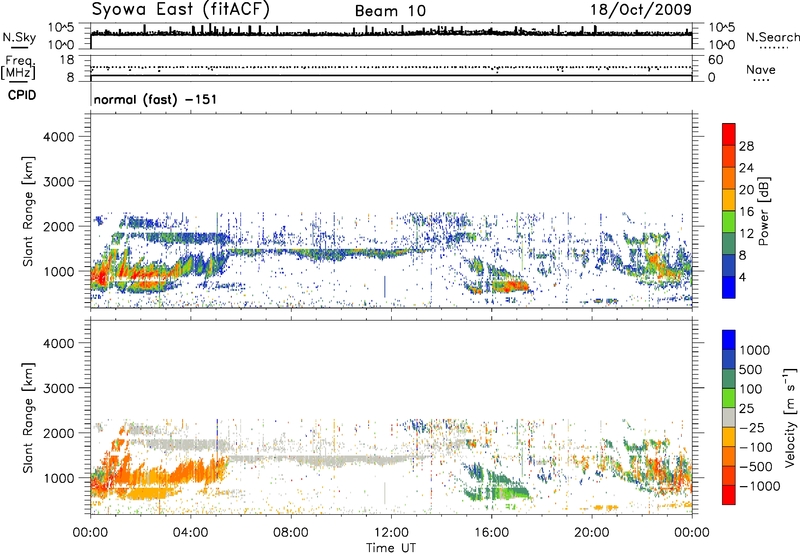Image resolution: width=800 pixels, height=554 pixels.
Task: Click the 'Nave' legend label
Action: (x=761, y=70)
